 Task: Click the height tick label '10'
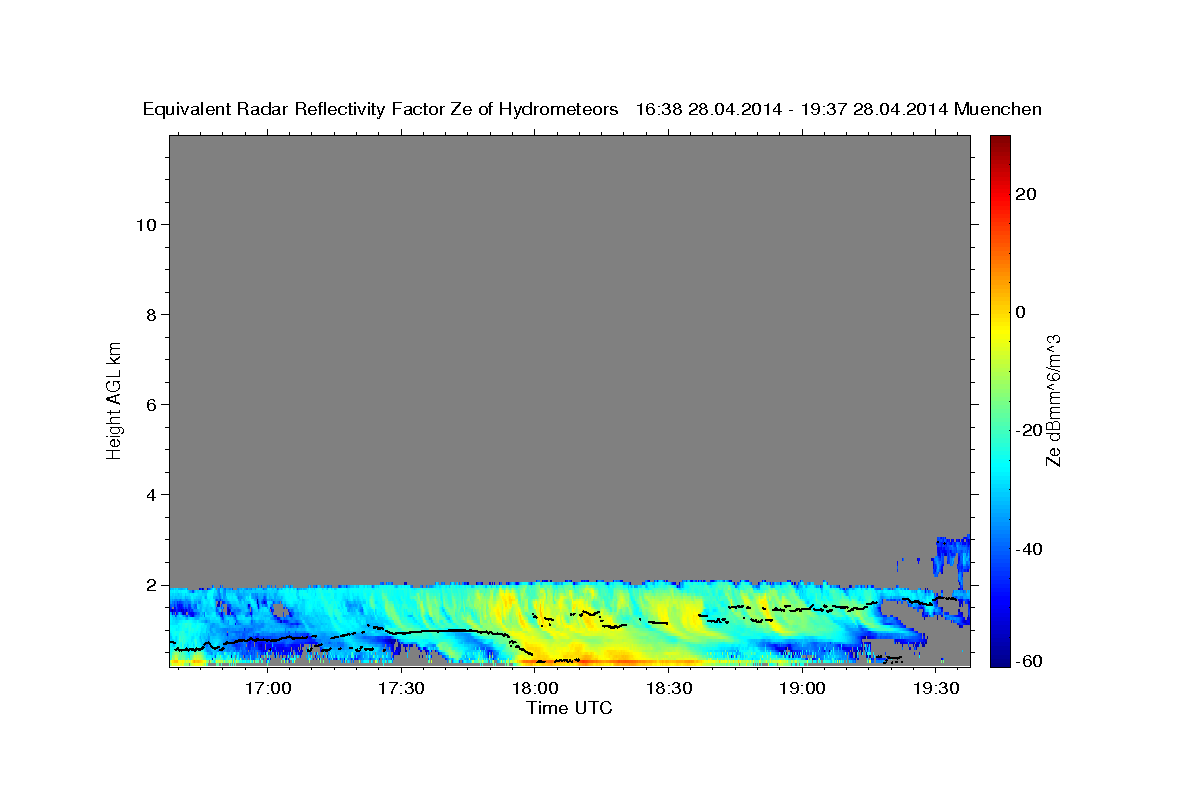[145, 224]
